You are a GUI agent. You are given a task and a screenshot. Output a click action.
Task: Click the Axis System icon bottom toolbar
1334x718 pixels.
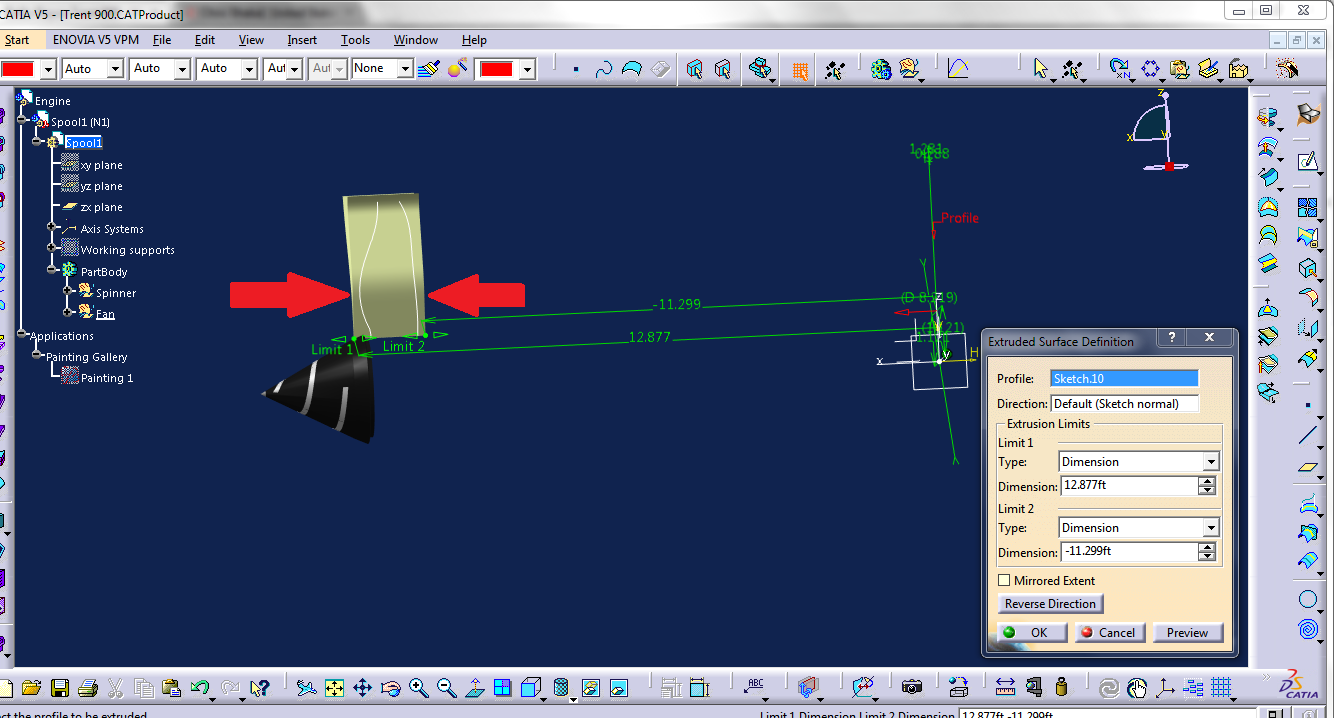[1165, 688]
